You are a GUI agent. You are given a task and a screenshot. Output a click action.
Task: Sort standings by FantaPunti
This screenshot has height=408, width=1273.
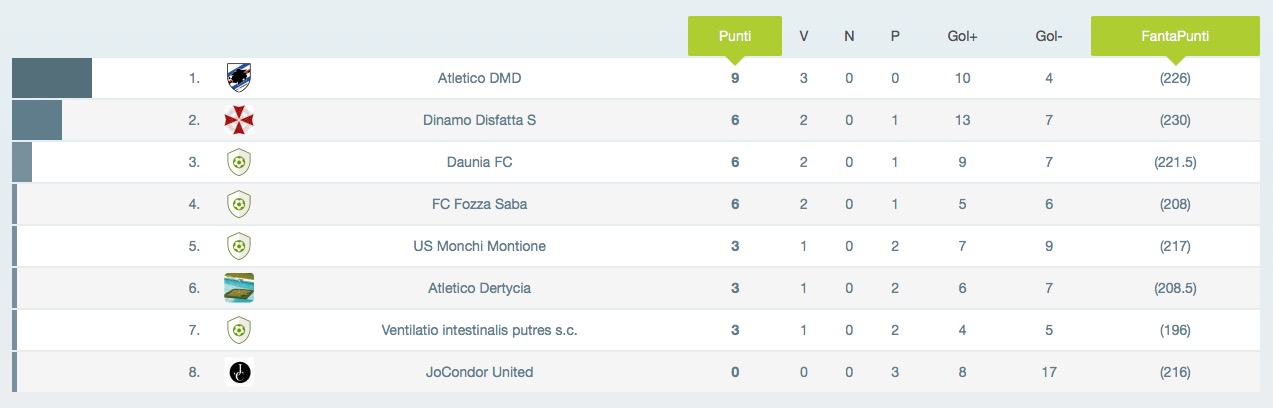[x=1175, y=36]
